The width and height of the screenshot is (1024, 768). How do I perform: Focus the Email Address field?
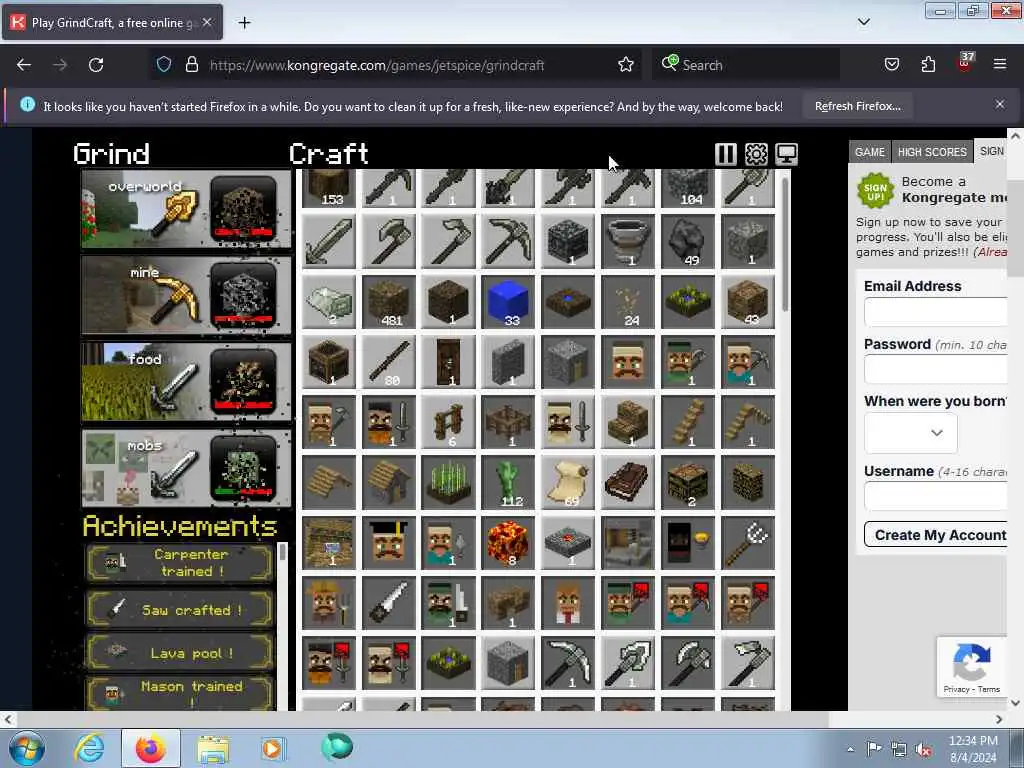[x=935, y=312]
